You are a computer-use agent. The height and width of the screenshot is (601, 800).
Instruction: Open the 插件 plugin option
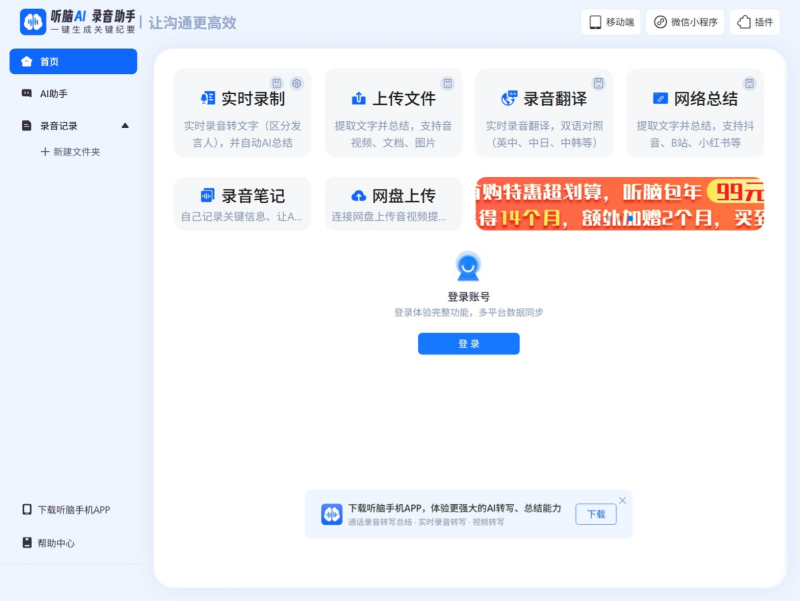click(x=754, y=21)
